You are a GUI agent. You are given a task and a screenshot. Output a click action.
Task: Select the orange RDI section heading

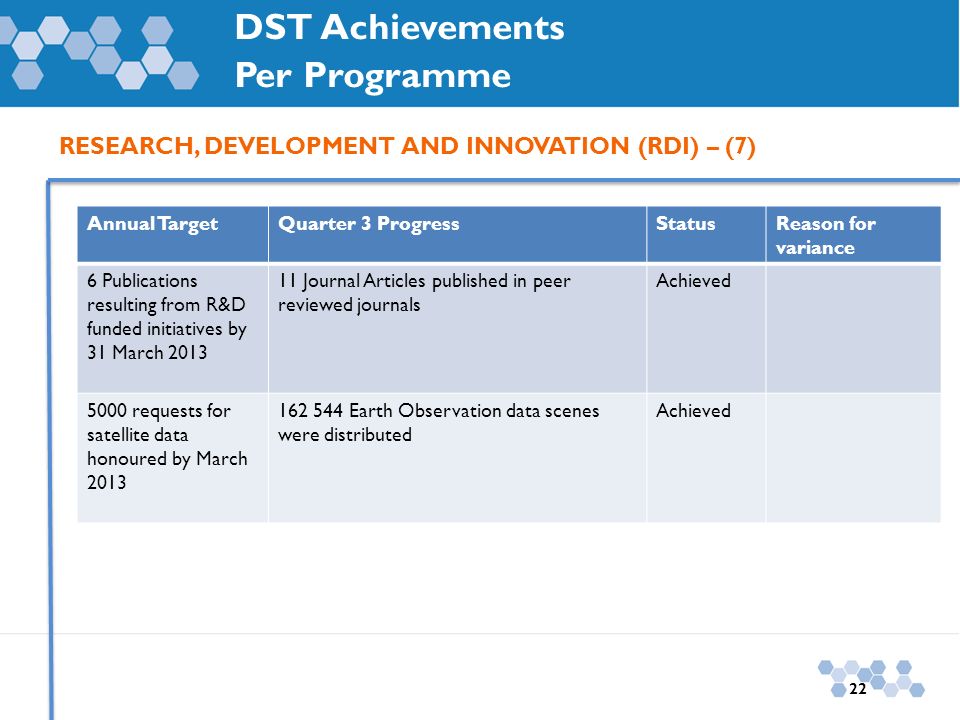click(407, 146)
